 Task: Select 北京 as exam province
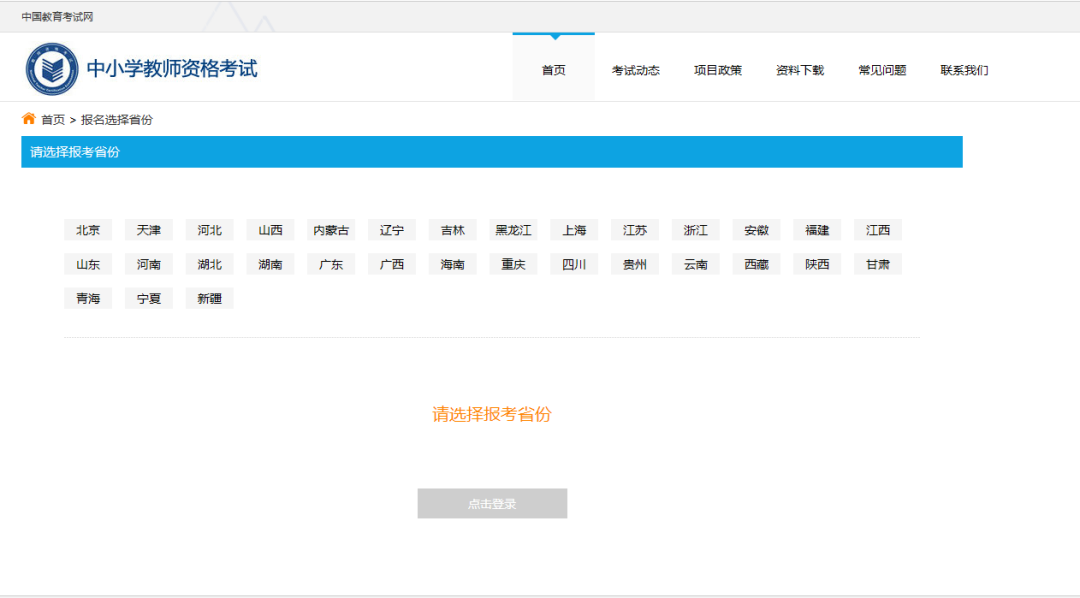point(87,229)
